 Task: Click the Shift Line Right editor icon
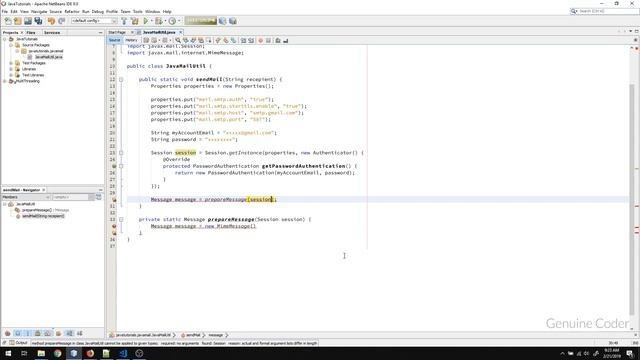pyautogui.click(x=251, y=40)
